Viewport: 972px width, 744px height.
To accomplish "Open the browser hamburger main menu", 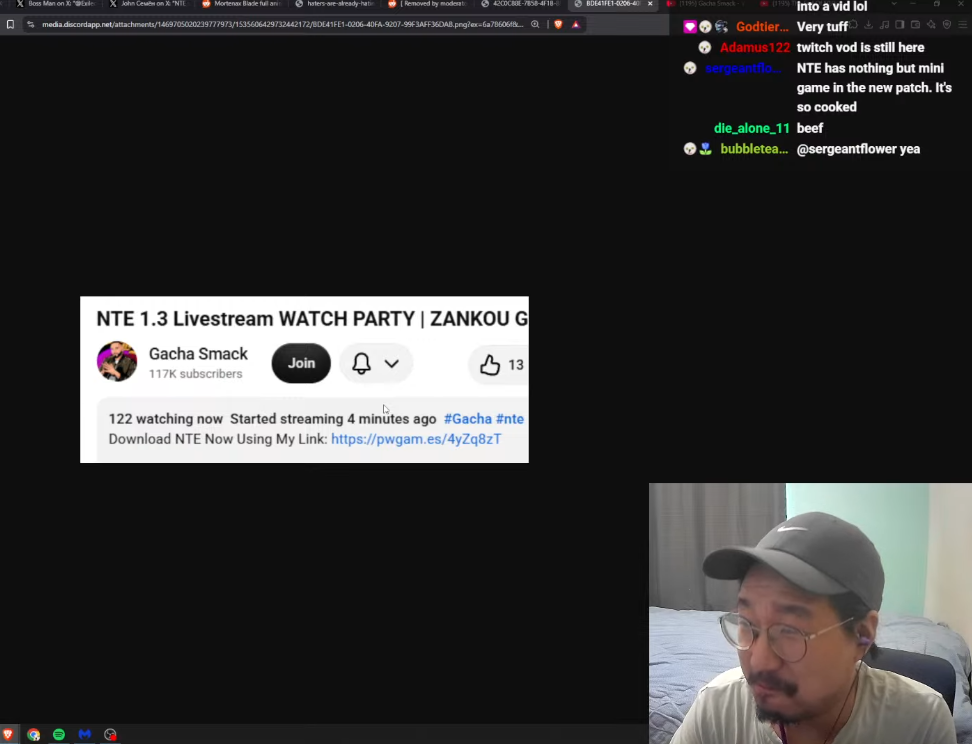I will (x=962, y=25).
